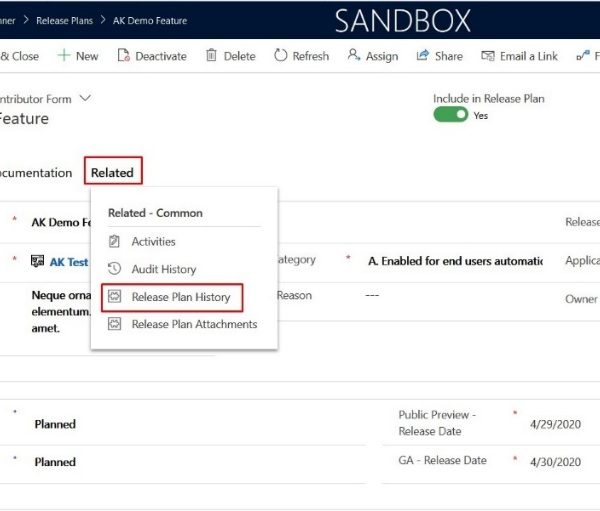
Task: Click AK Demo Feature breadcrumb item
Action: (x=150, y=20)
